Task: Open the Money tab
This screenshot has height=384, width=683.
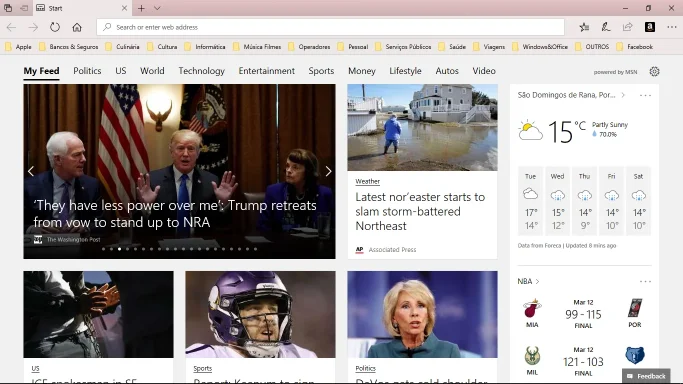Action: (x=362, y=71)
